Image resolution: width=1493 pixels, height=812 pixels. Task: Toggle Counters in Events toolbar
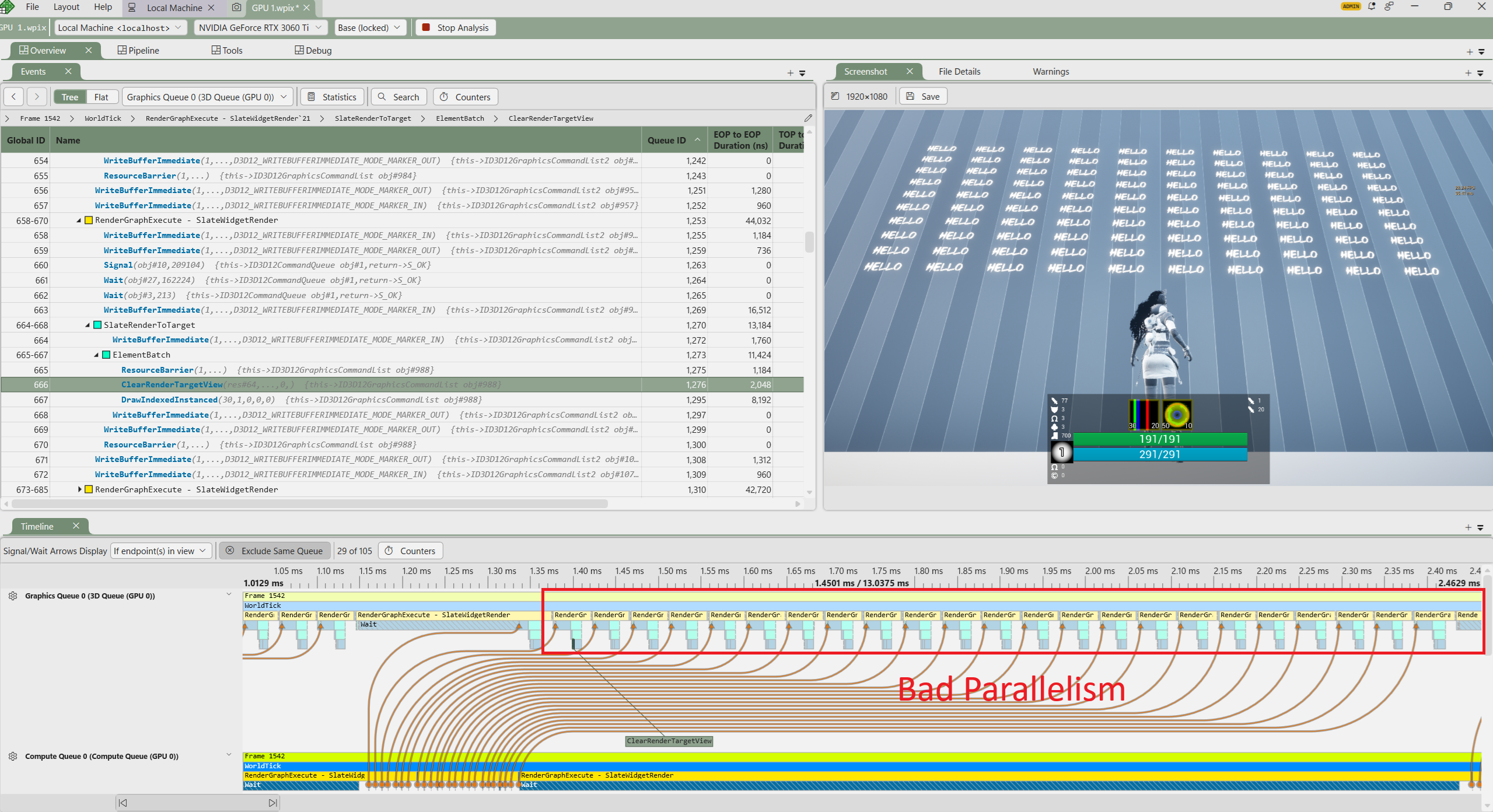(465, 97)
